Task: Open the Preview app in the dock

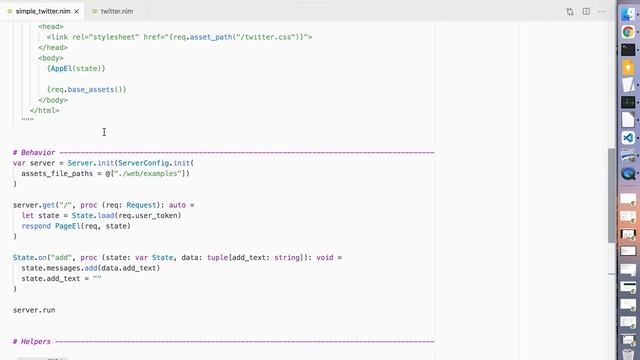Action: pyautogui.click(x=628, y=156)
